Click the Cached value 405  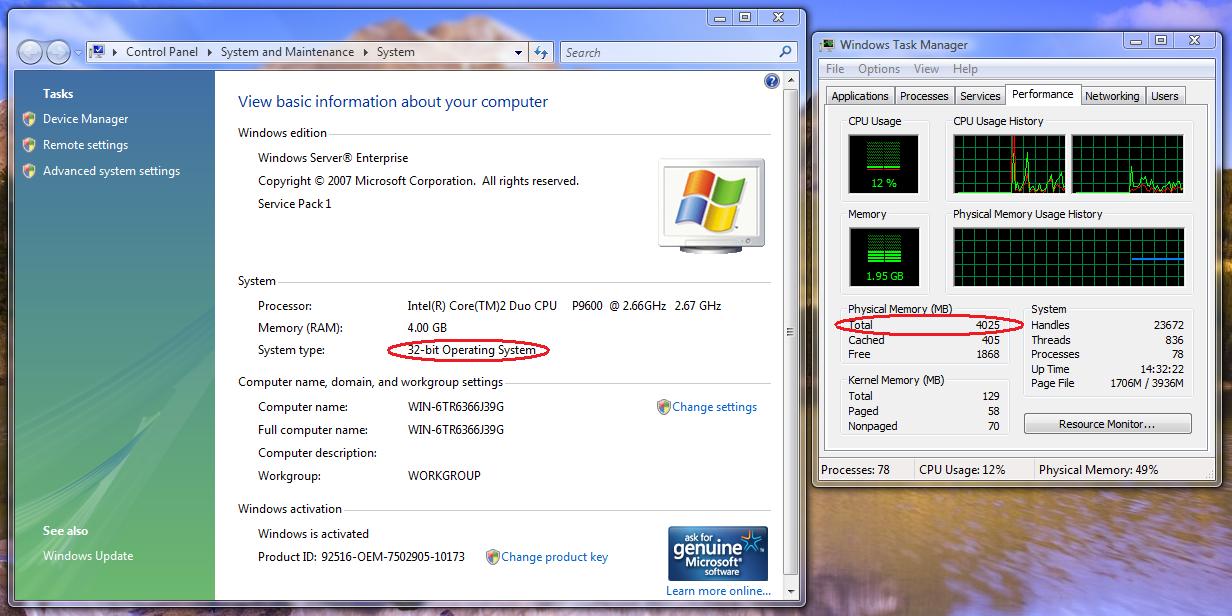(991, 340)
